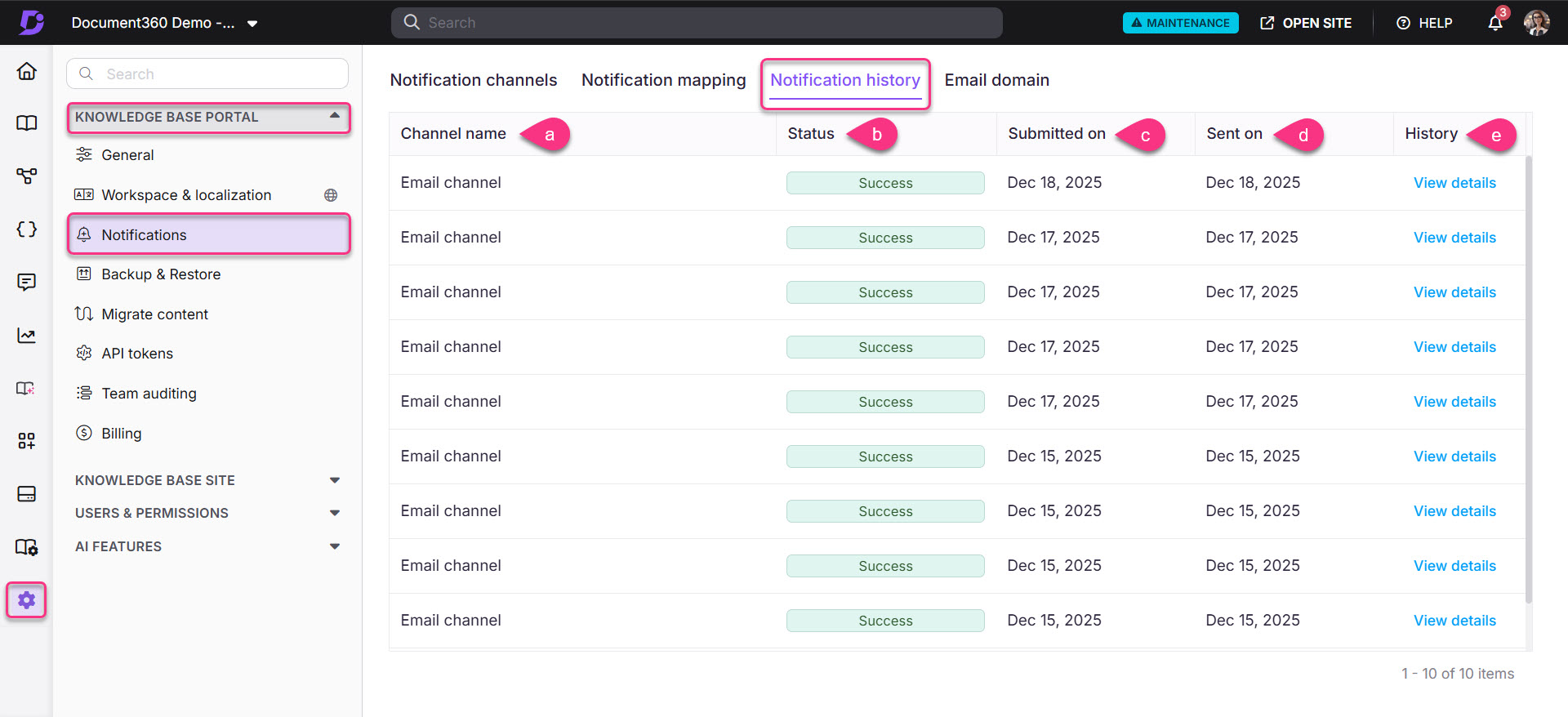Click the Maintenance badge button
This screenshot has width=1568, height=717.
(1180, 23)
